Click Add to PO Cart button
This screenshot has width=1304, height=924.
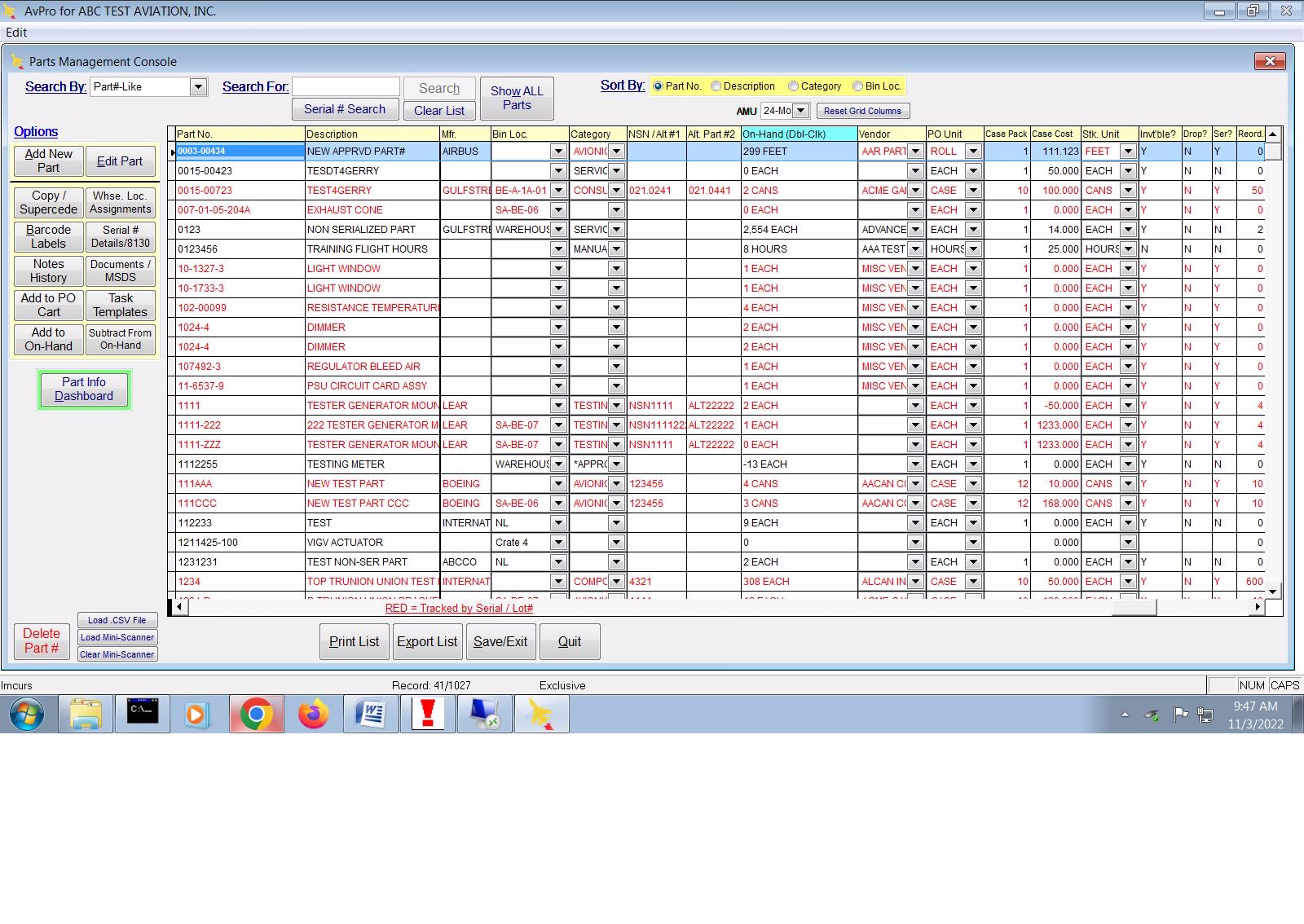[x=48, y=305]
